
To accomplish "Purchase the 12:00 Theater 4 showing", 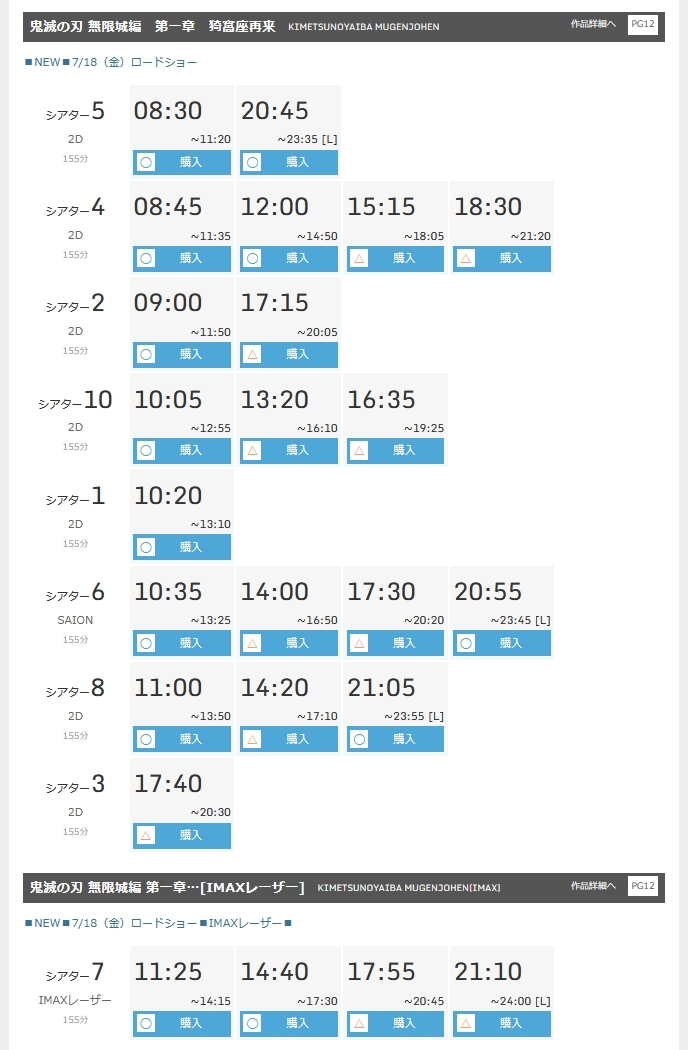I will (x=289, y=258).
